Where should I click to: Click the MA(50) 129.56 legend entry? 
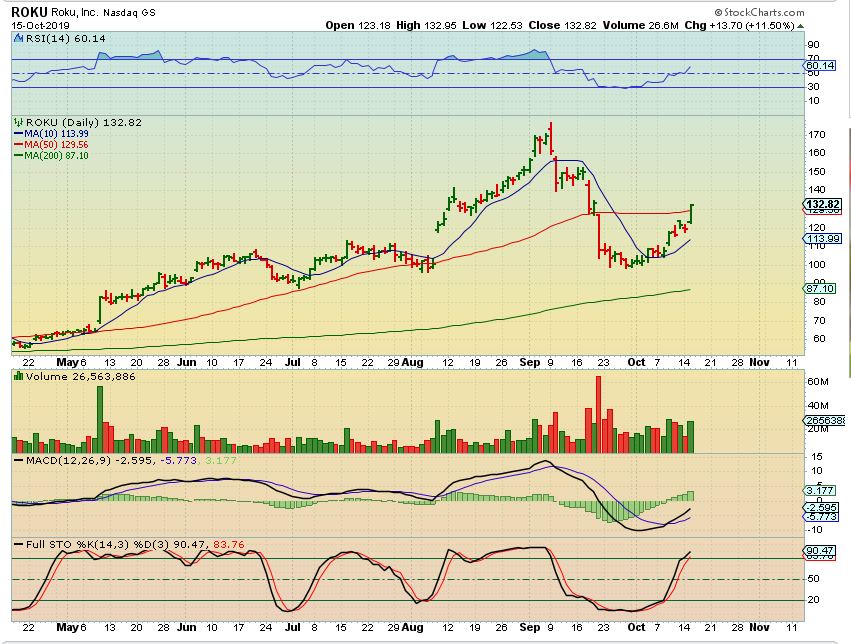pyautogui.click(x=50, y=144)
